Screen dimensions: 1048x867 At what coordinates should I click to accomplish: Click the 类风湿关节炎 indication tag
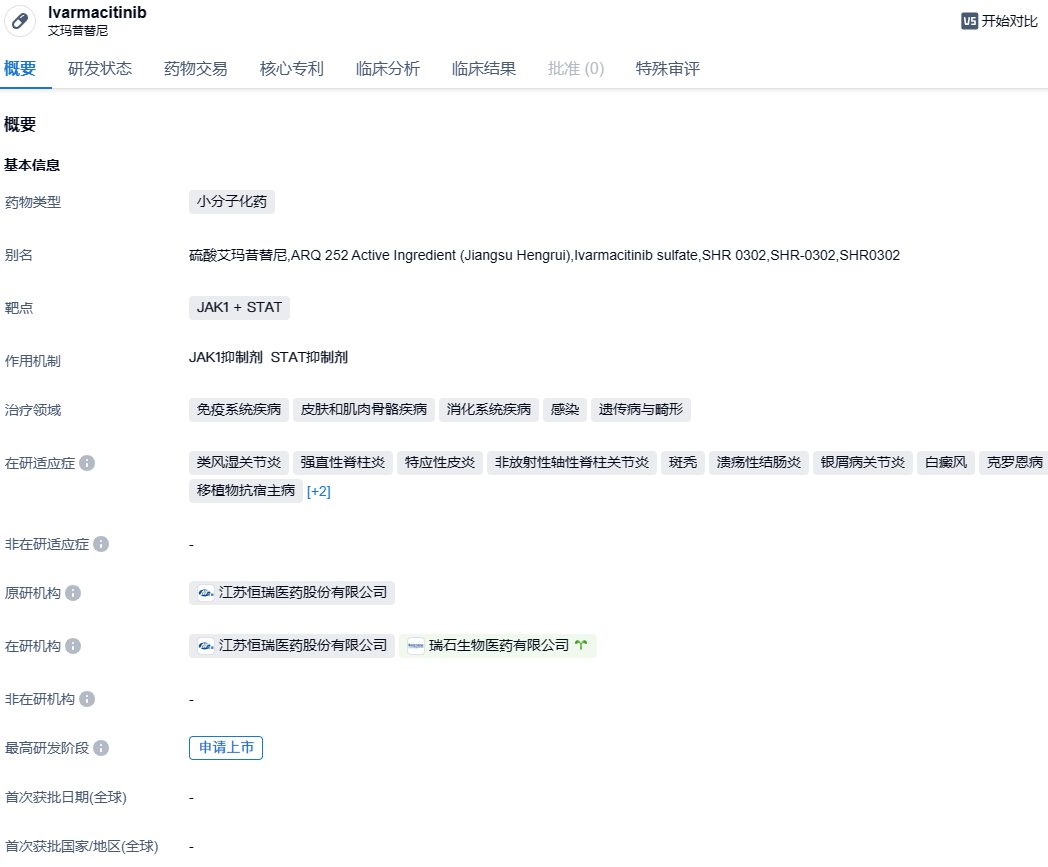pyautogui.click(x=239, y=463)
